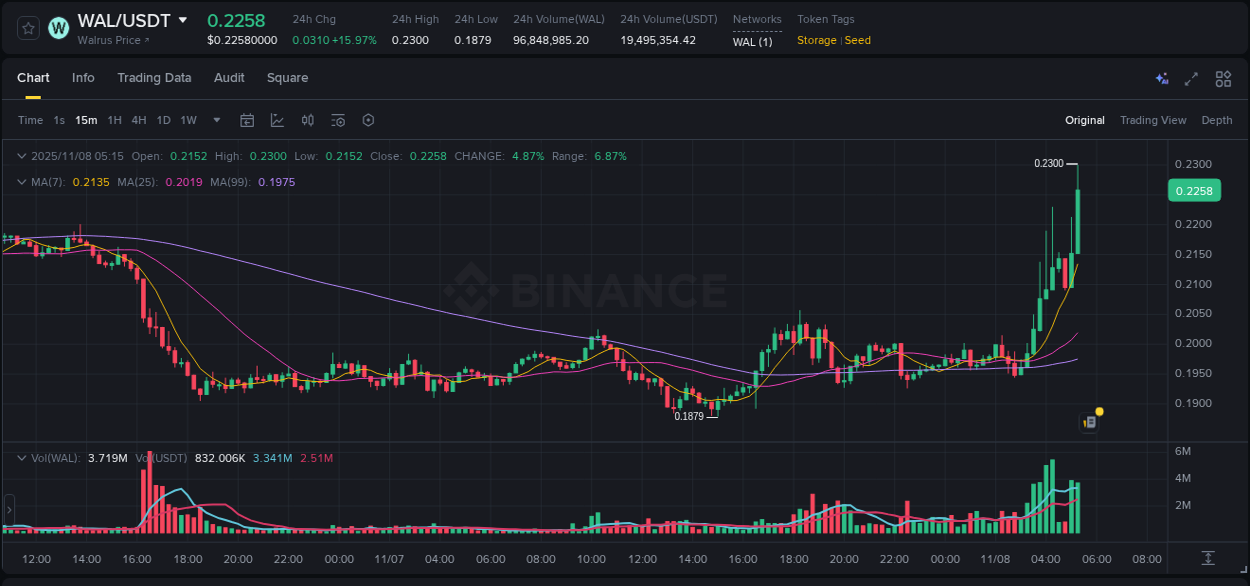This screenshot has height=586, width=1250.
Task: Open the extra timeframe dropdown arrow
Action: click(216, 120)
